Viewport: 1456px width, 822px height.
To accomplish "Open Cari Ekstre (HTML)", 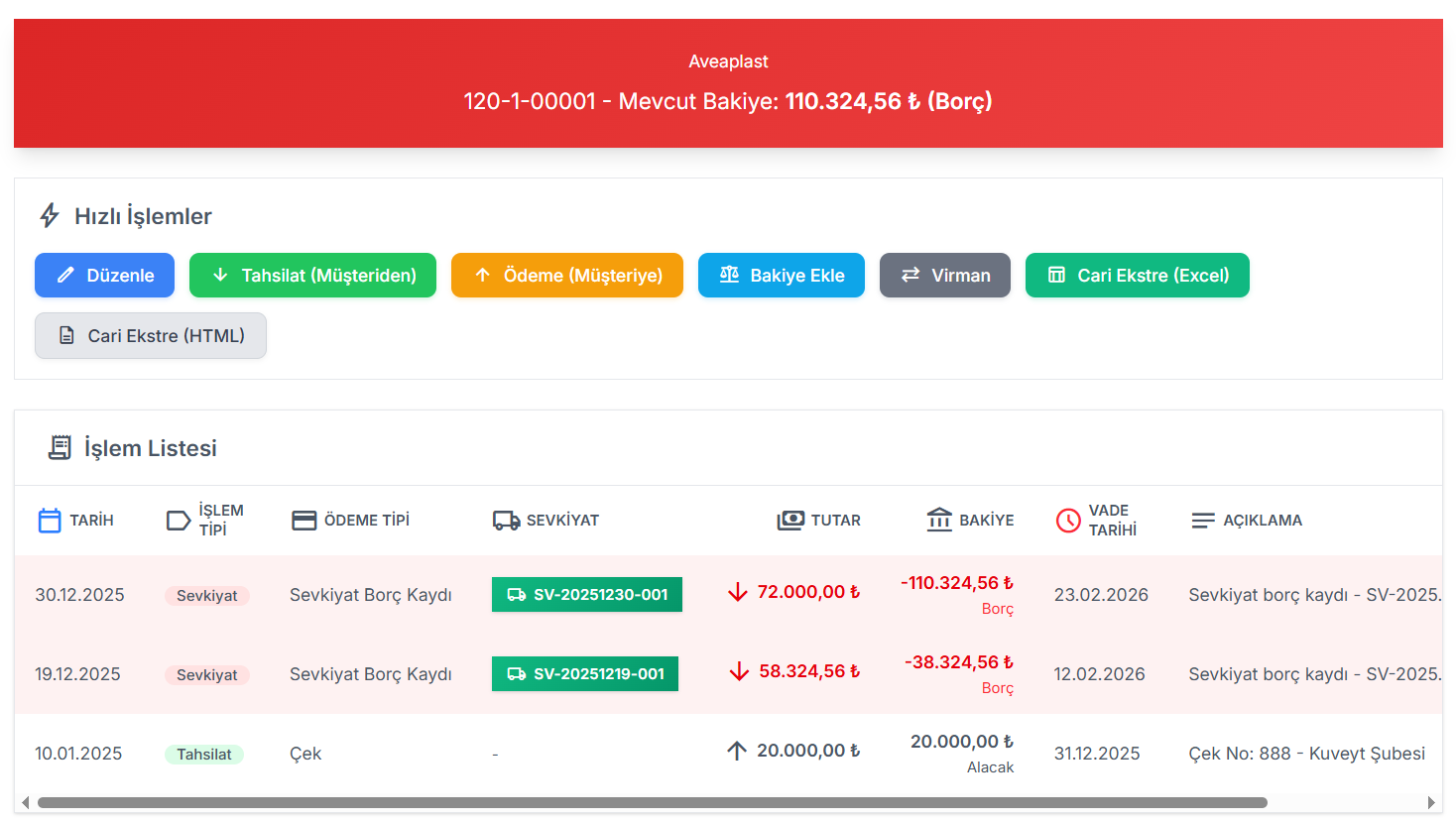I will (x=150, y=335).
